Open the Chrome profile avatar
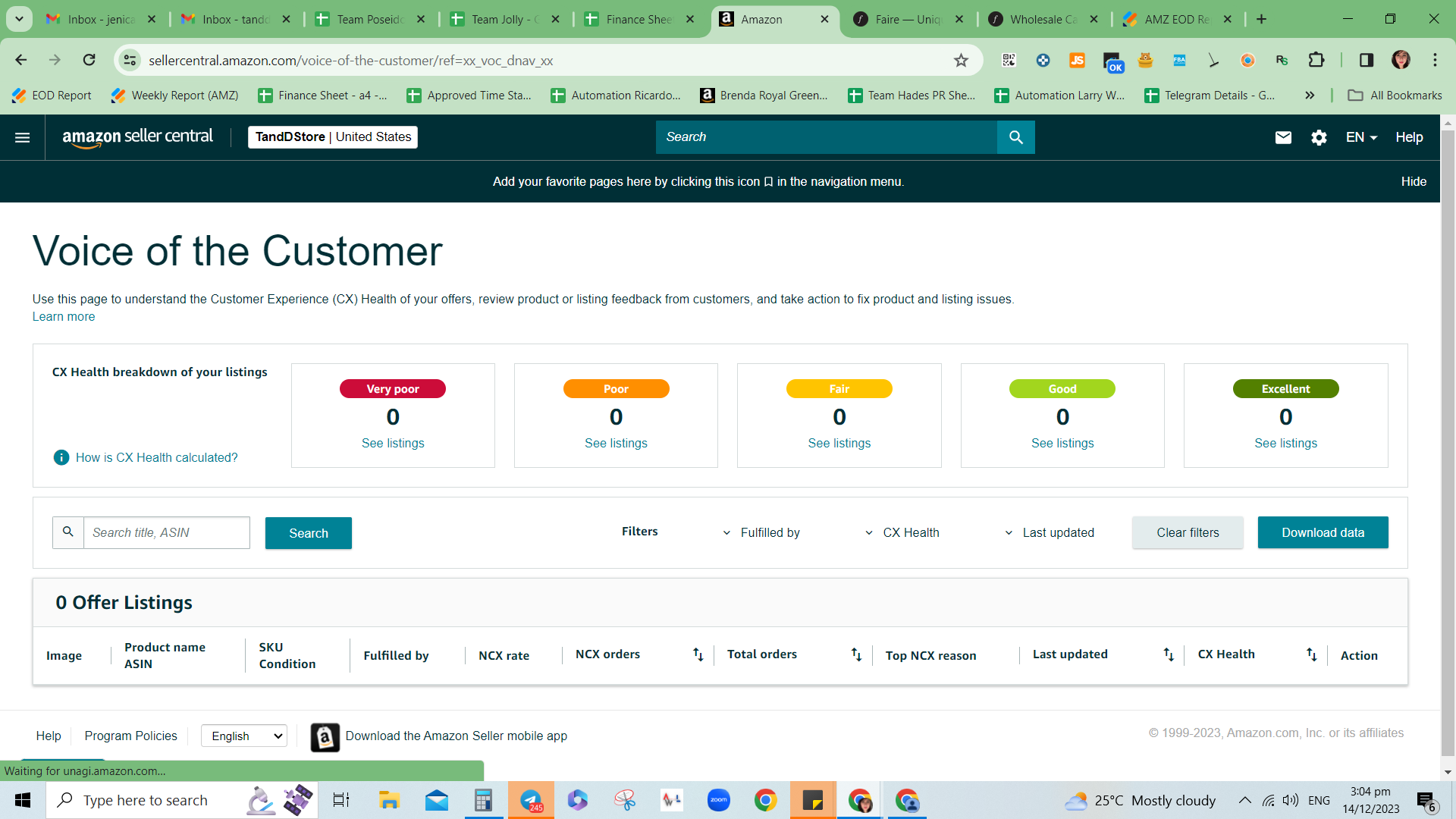1456x819 pixels. pyautogui.click(x=1401, y=60)
